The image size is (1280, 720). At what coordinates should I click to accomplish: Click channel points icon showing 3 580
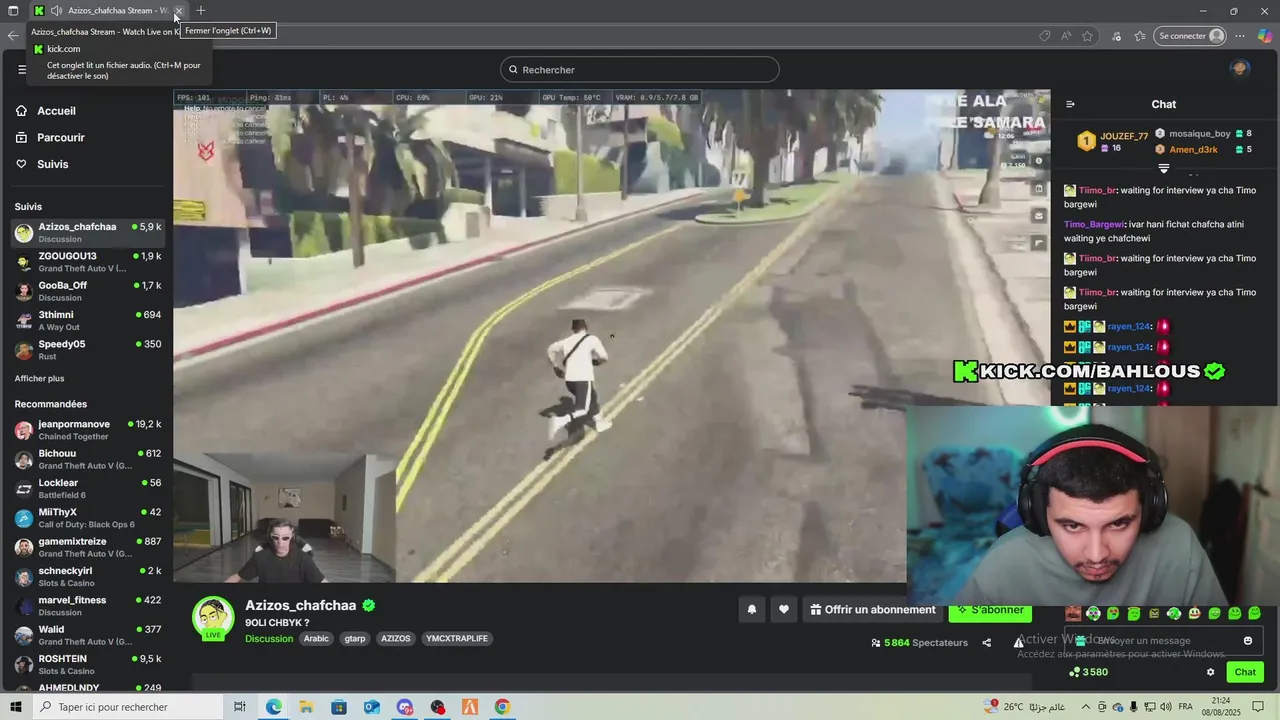coord(1075,672)
